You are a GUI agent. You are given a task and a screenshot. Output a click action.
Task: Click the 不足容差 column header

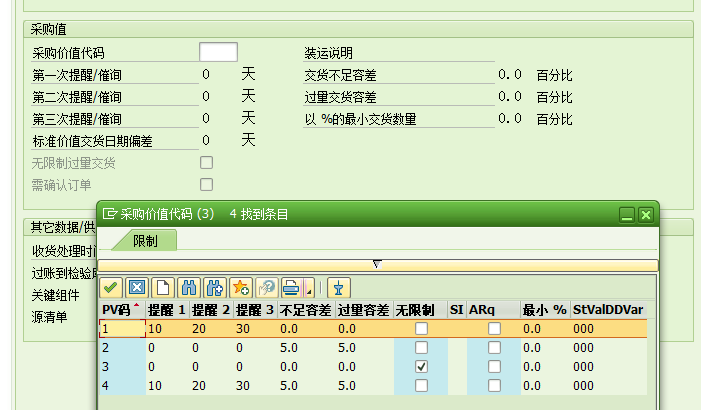tap(306, 310)
